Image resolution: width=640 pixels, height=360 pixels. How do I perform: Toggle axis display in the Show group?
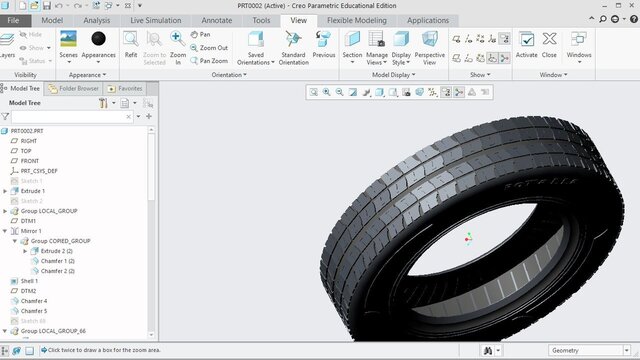click(x=469, y=39)
